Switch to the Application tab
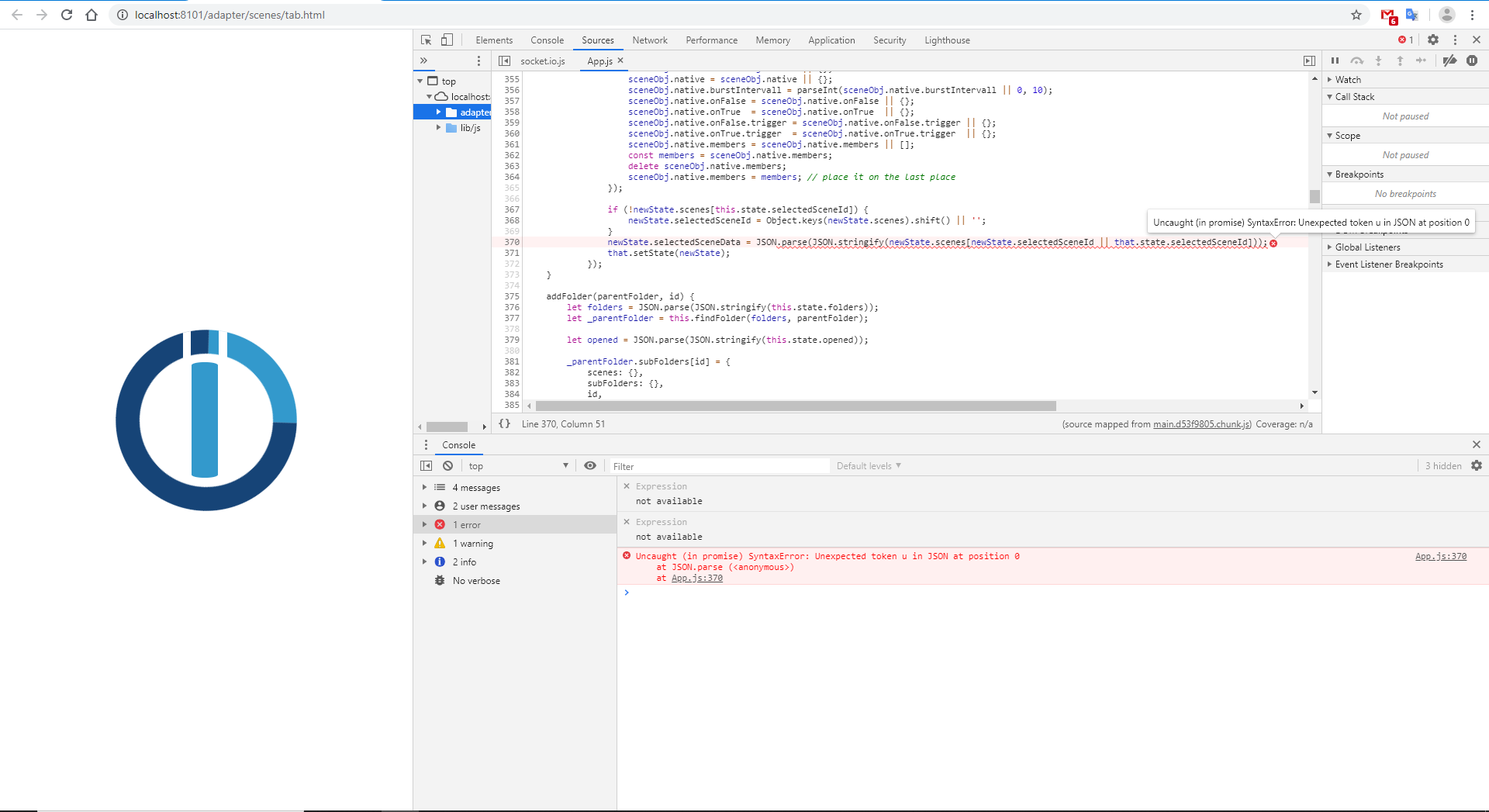Viewport: 1489px width, 812px height. 831,40
